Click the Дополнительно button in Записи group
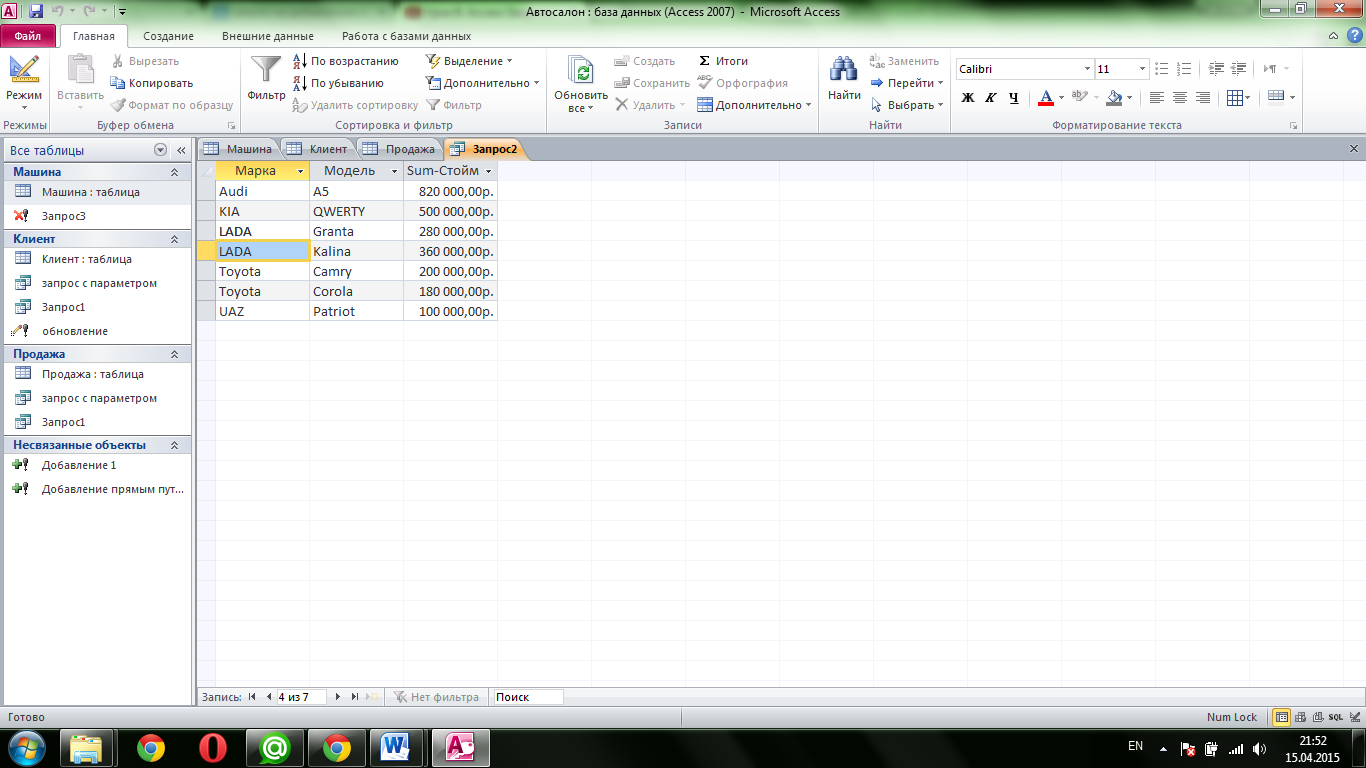Image resolution: width=1366 pixels, height=768 pixels. pyautogui.click(x=755, y=105)
